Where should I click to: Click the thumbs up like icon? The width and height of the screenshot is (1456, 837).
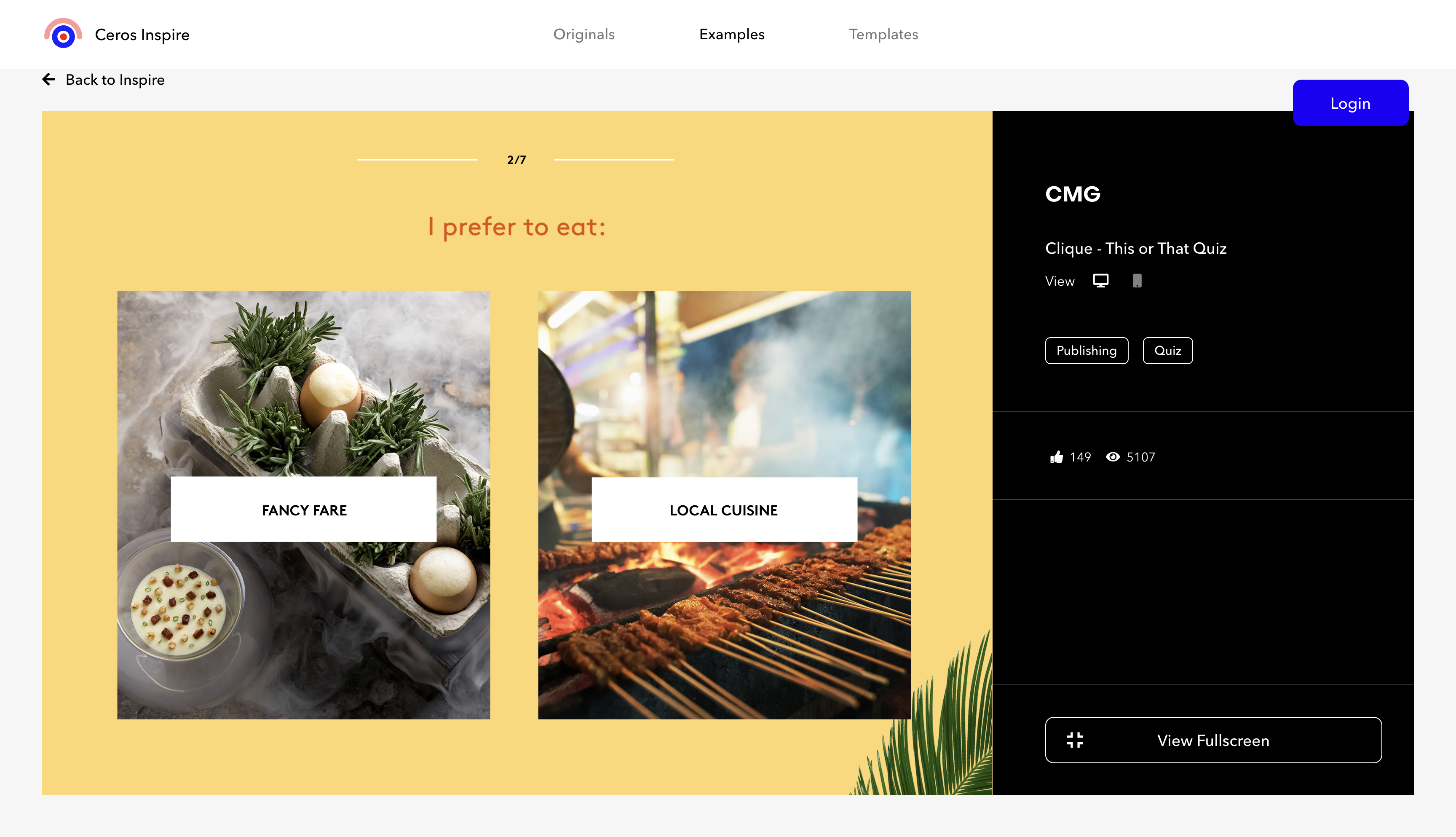click(1057, 456)
